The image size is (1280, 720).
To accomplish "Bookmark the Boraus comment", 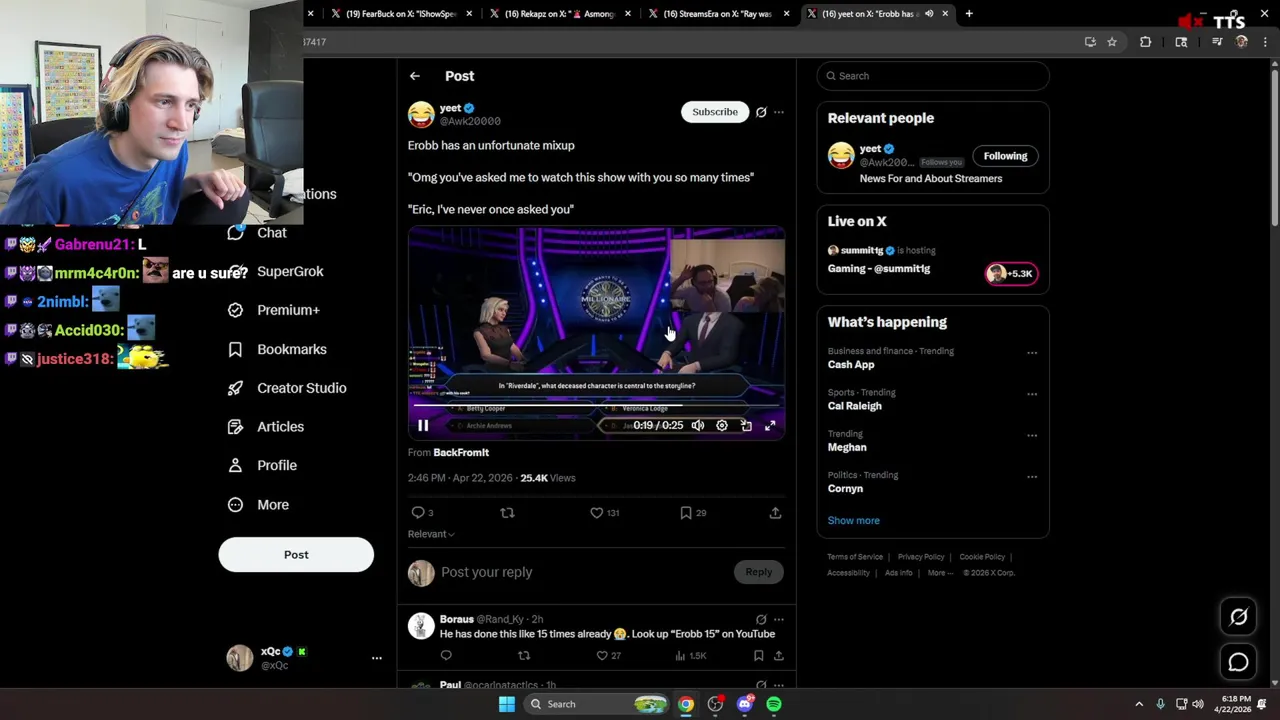I will pyautogui.click(x=759, y=656).
